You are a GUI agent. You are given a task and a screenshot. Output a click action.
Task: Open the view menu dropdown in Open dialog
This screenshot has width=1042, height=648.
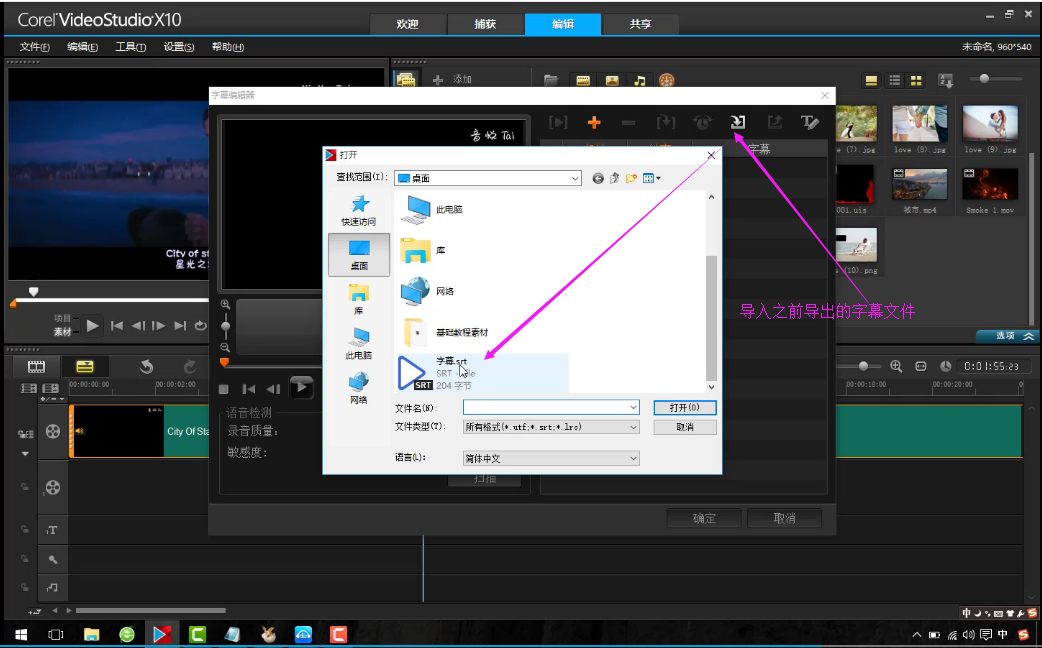[x=651, y=178]
